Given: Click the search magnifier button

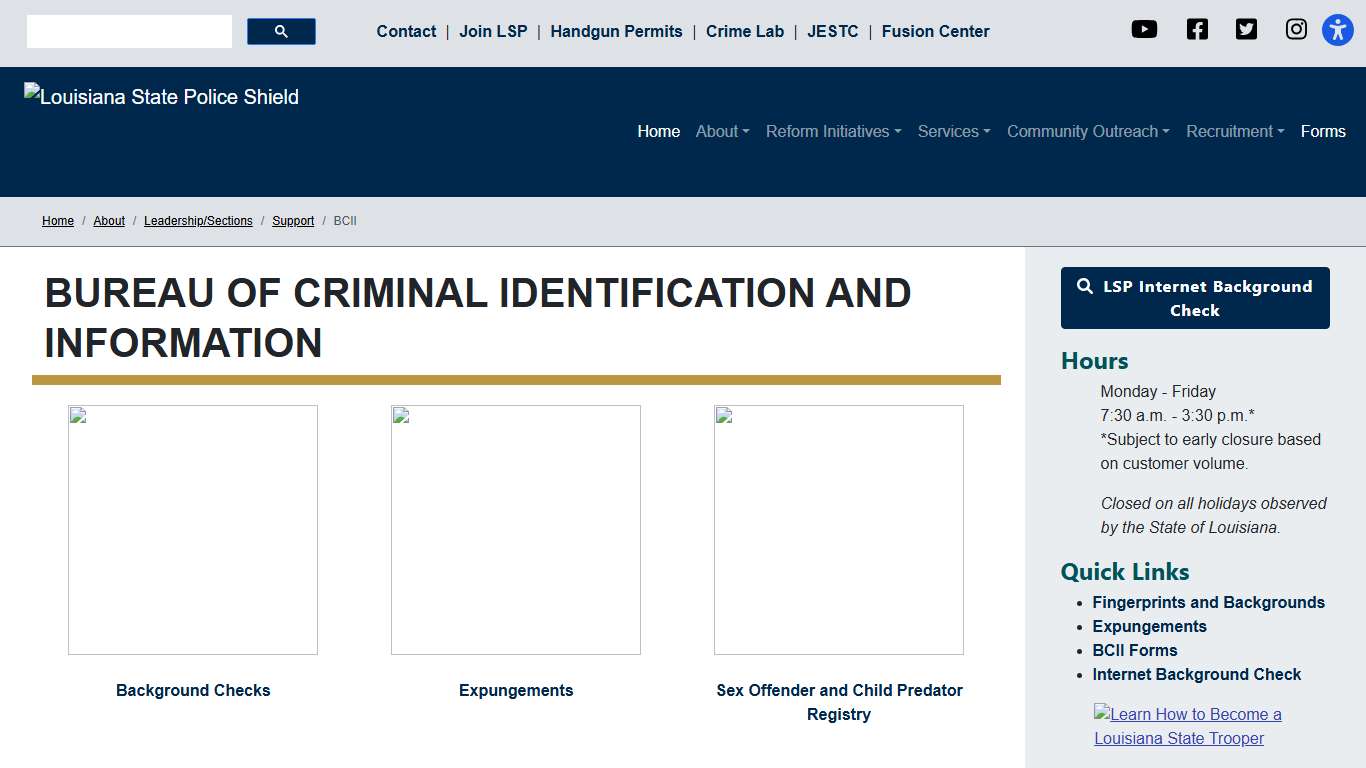Looking at the screenshot, I should coord(281,32).
